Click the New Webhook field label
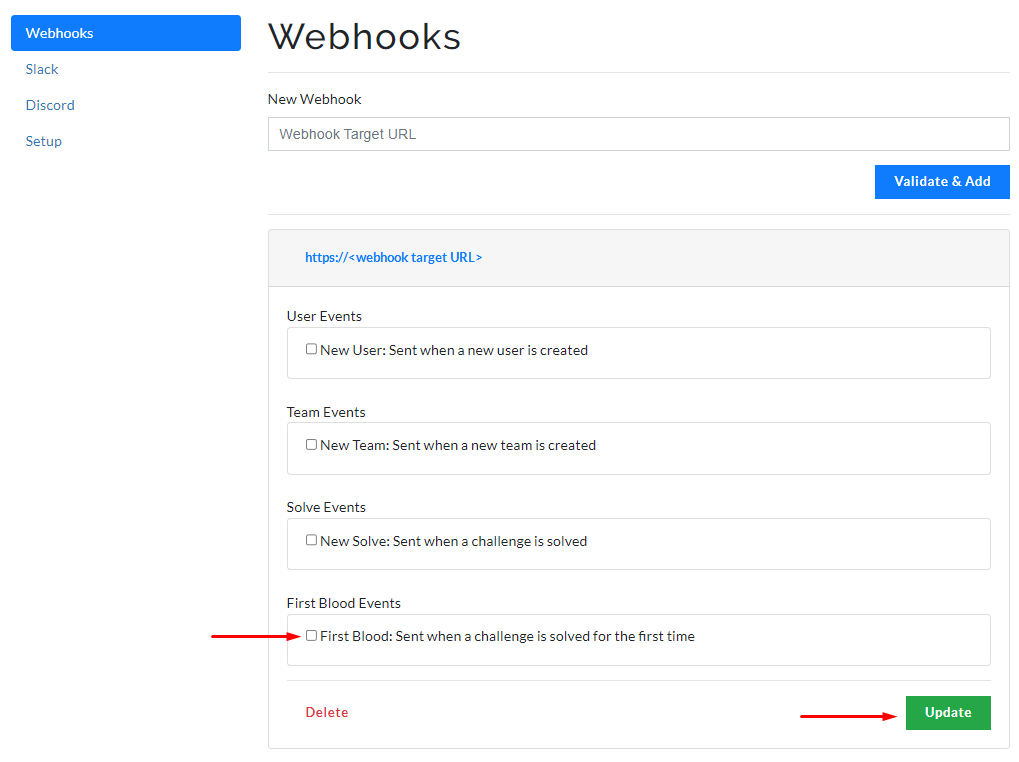The height and width of the screenshot is (762, 1019). [314, 99]
